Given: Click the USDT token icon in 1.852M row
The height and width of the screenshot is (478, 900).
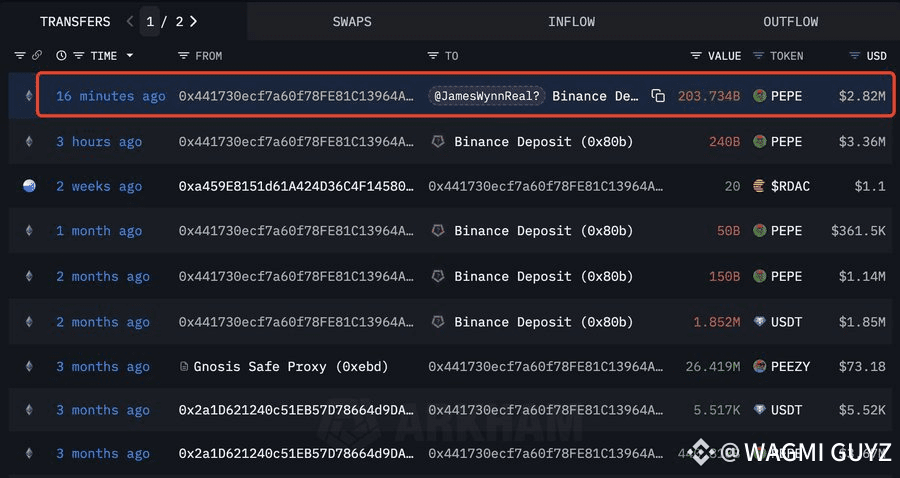Looking at the screenshot, I should click(759, 322).
